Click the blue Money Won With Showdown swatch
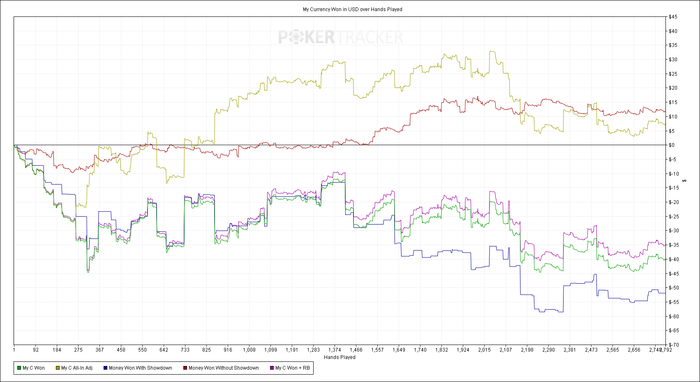 tap(105, 368)
